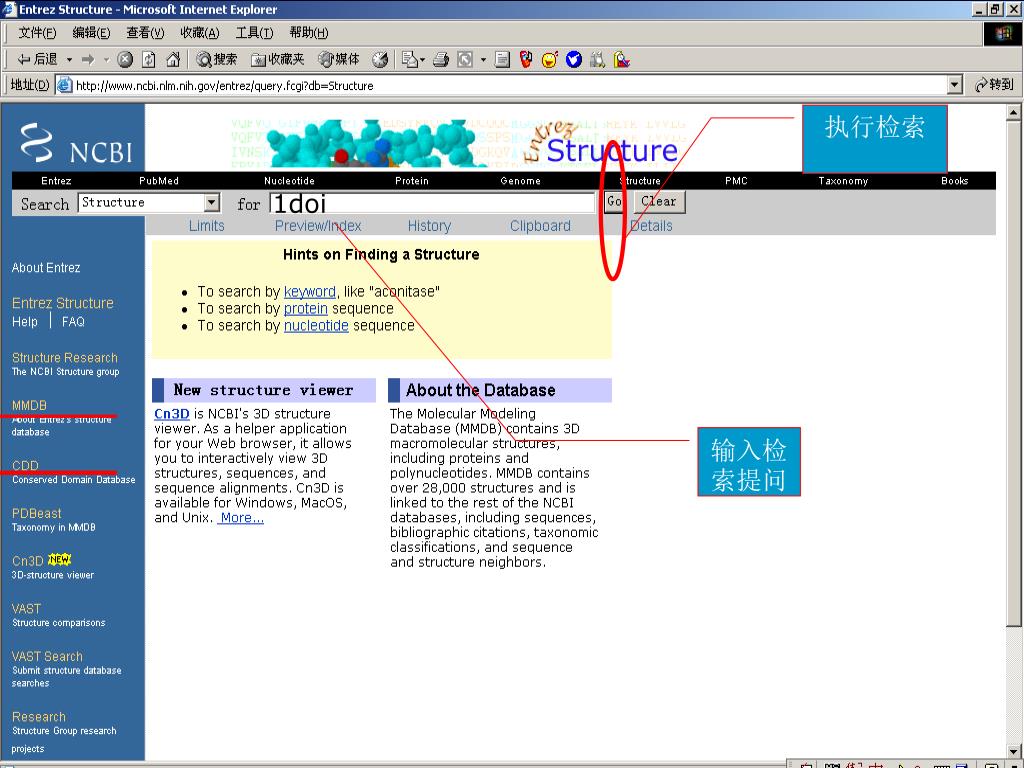Open the Forward button history dropdown arrow
Image resolution: width=1024 pixels, height=768 pixels.
pos(106,59)
